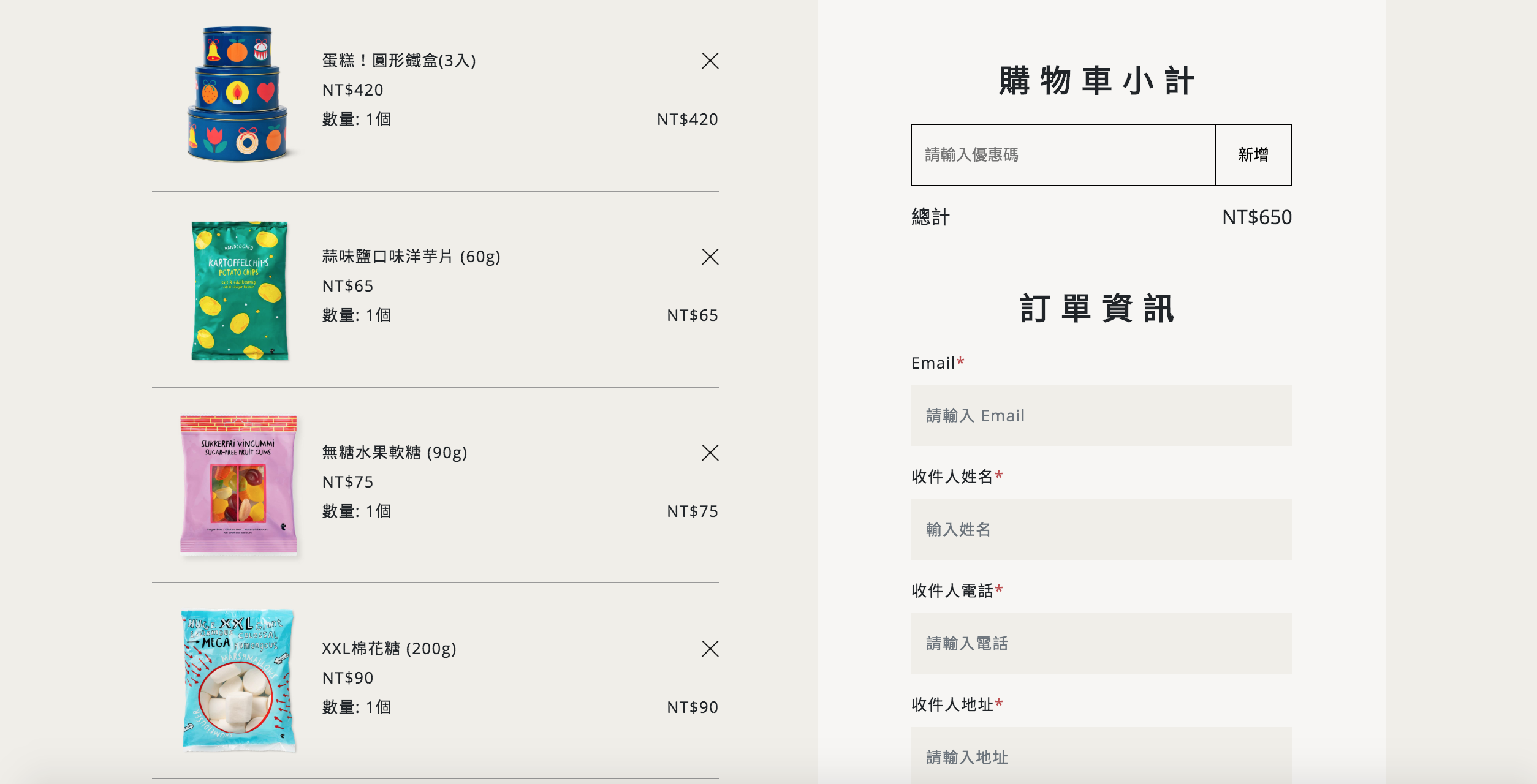Screen dimensions: 1537x784
Task: Open 蛋糕！圓形鐵盒(3入) product title
Action: point(399,61)
